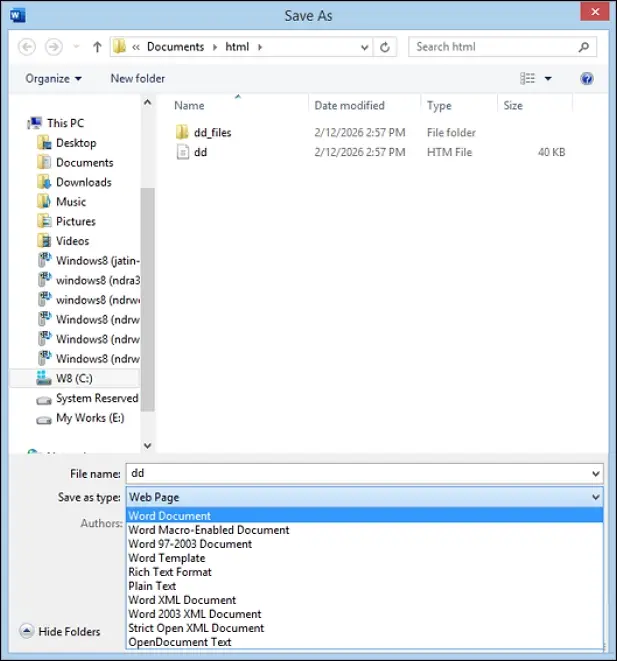This screenshot has height=661, width=617.
Task: Open Documents in the navigation pane
Action: tap(84, 163)
